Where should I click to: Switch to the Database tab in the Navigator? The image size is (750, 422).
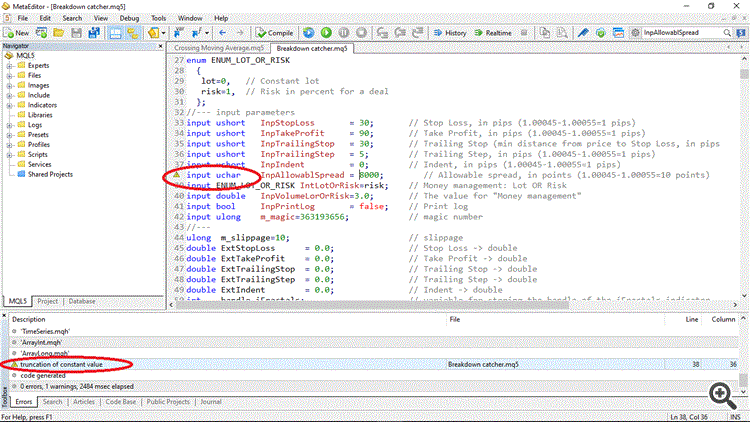pos(82,301)
